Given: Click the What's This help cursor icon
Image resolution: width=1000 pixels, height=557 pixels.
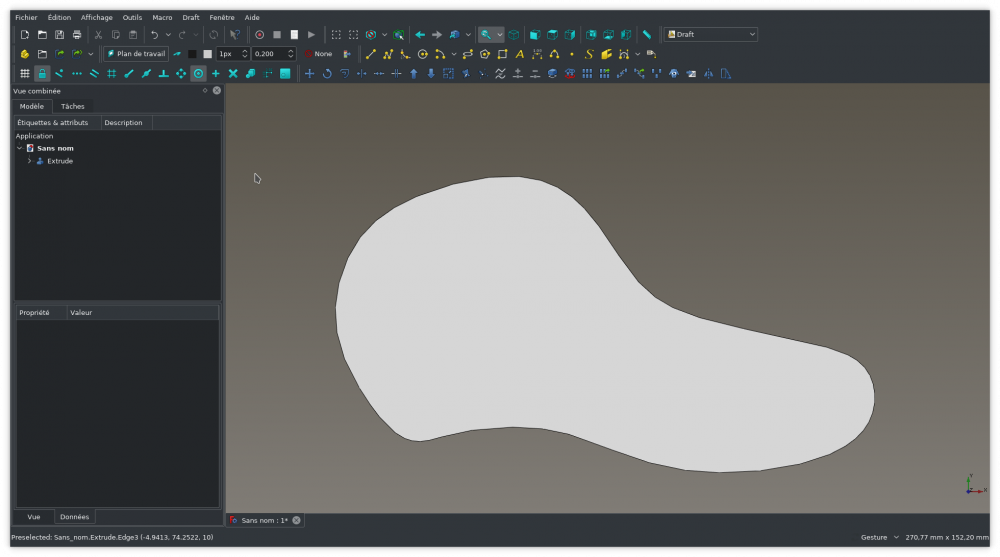Looking at the screenshot, I should (x=235, y=34).
